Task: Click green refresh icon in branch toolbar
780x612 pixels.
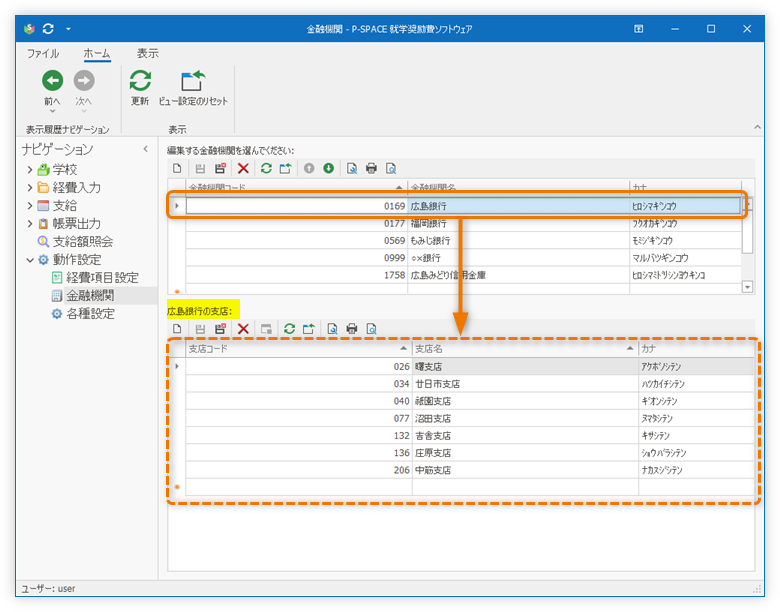Action: [290, 329]
